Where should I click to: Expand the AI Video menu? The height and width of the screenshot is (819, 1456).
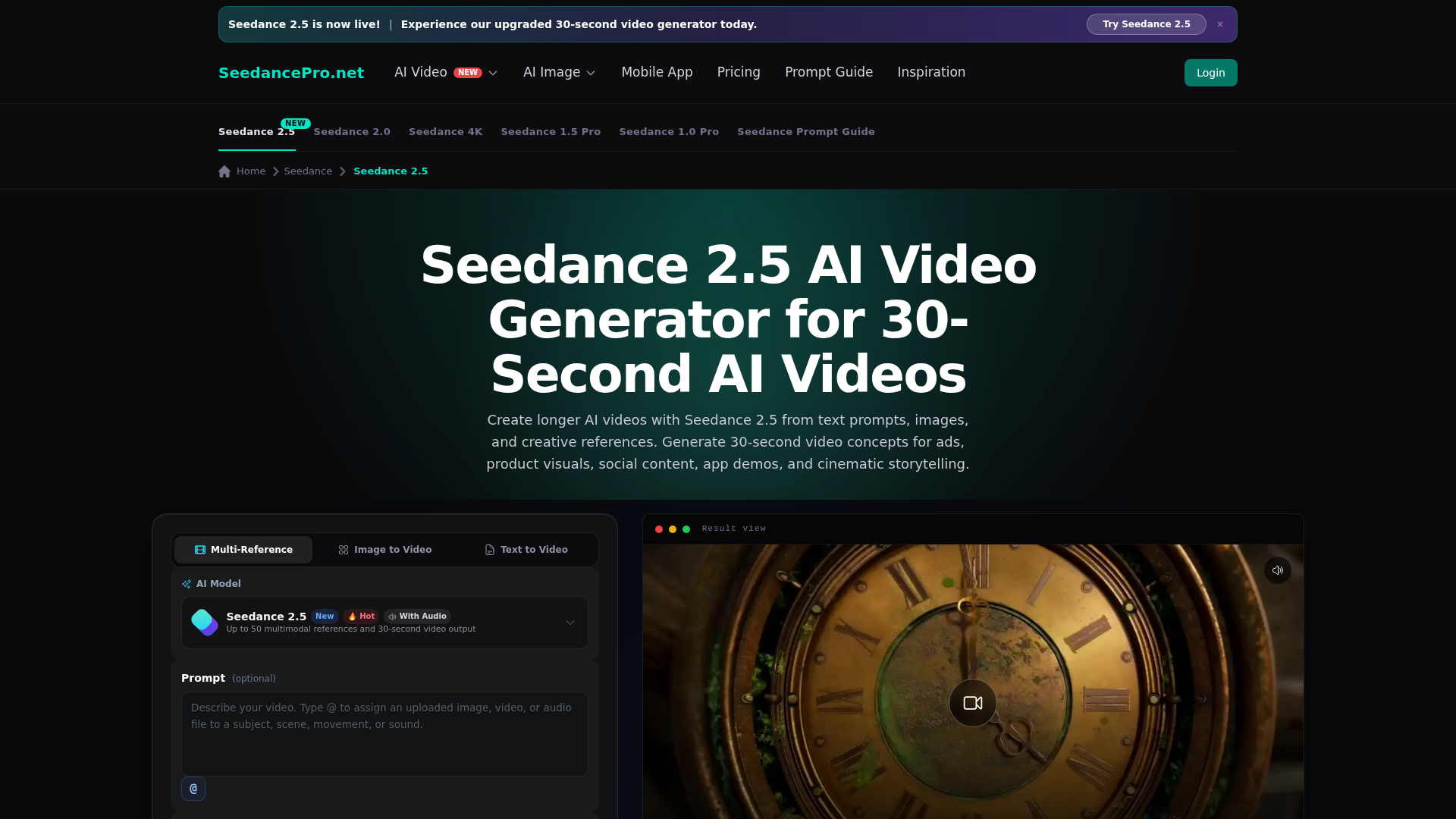click(446, 72)
